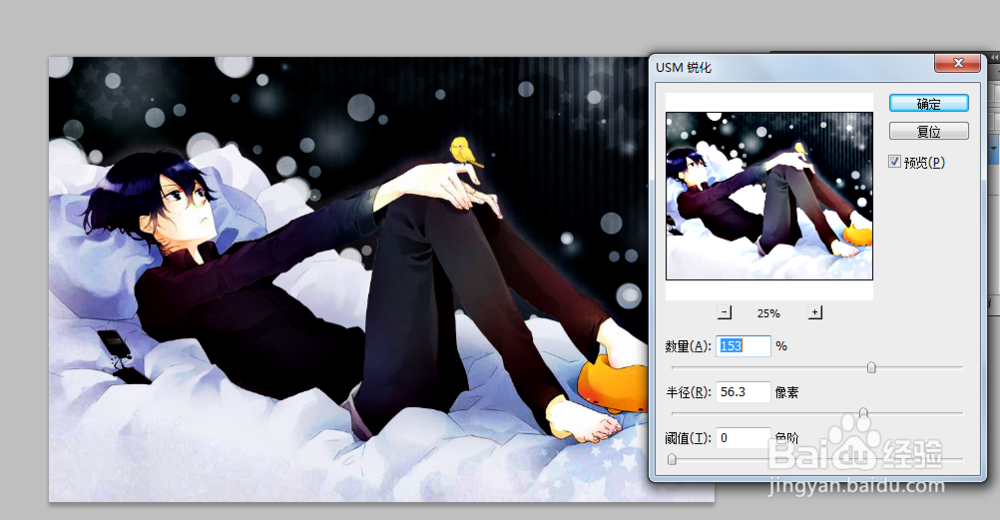
Task: Adjust the 半径 radius slider handle
Action: (864, 413)
